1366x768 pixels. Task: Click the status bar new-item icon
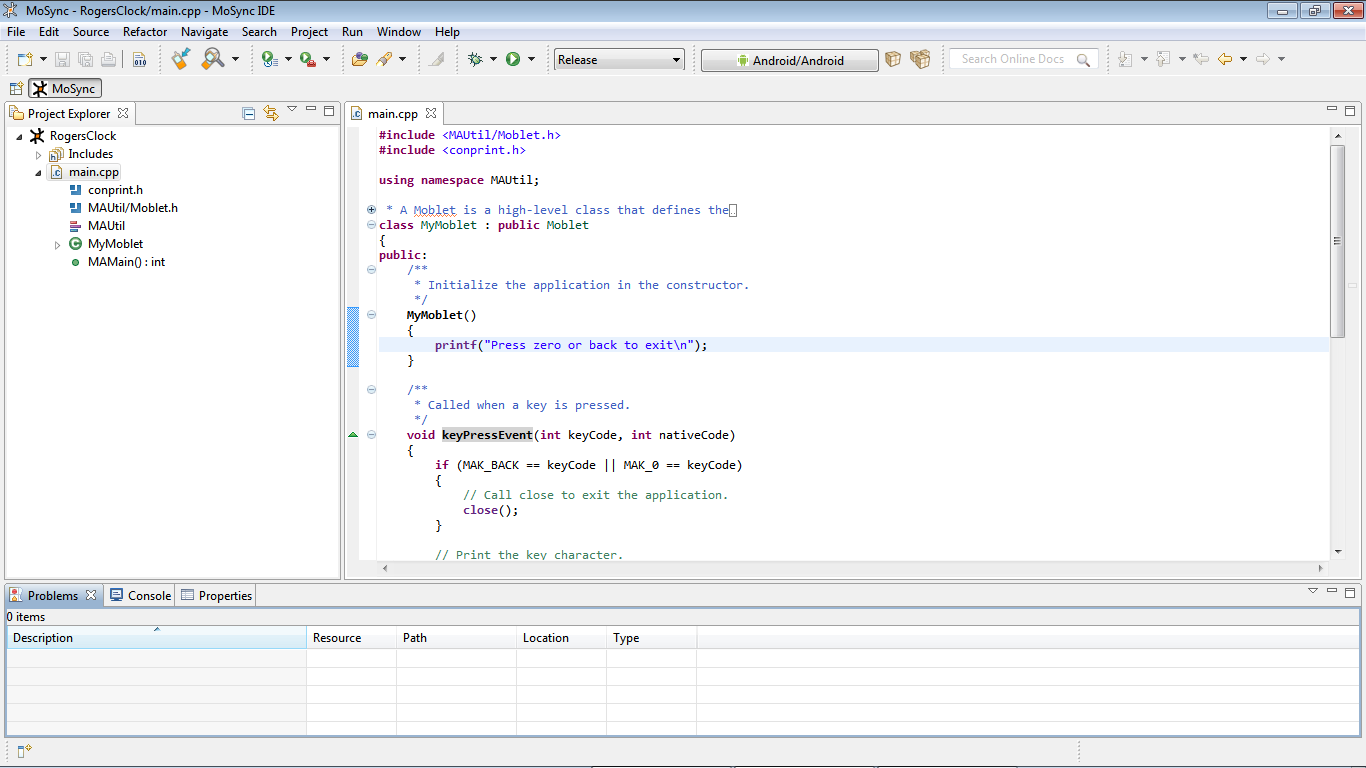click(24, 750)
